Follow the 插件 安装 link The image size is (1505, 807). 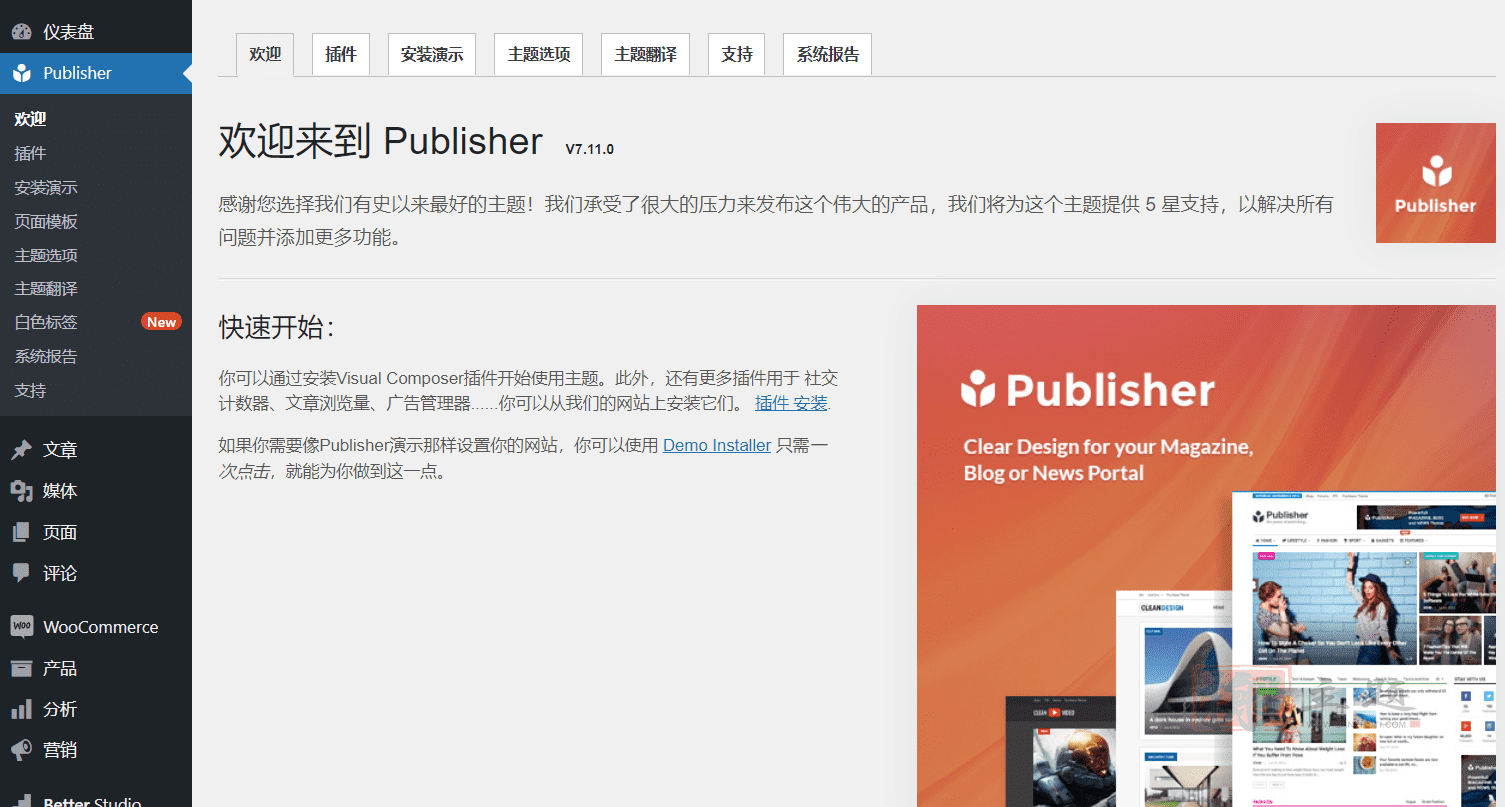click(x=791, y=404)
